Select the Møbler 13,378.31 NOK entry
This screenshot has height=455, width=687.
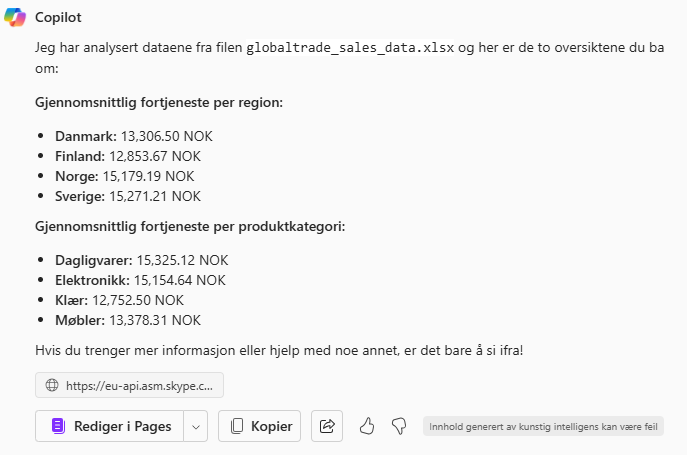(127, 320)
